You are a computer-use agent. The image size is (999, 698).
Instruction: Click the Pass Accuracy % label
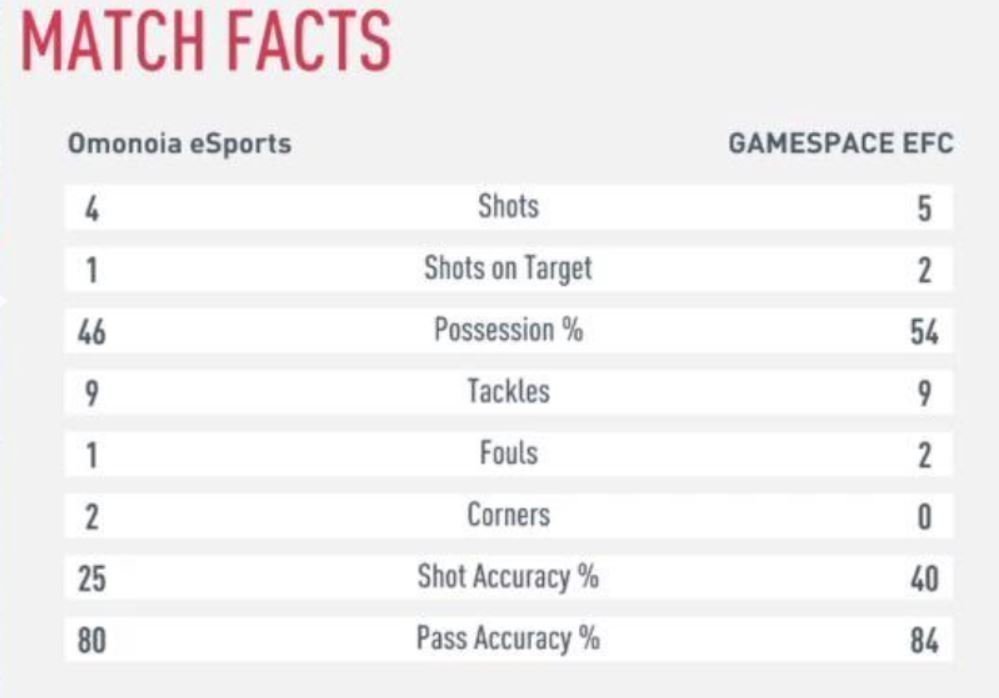(508, 638)
